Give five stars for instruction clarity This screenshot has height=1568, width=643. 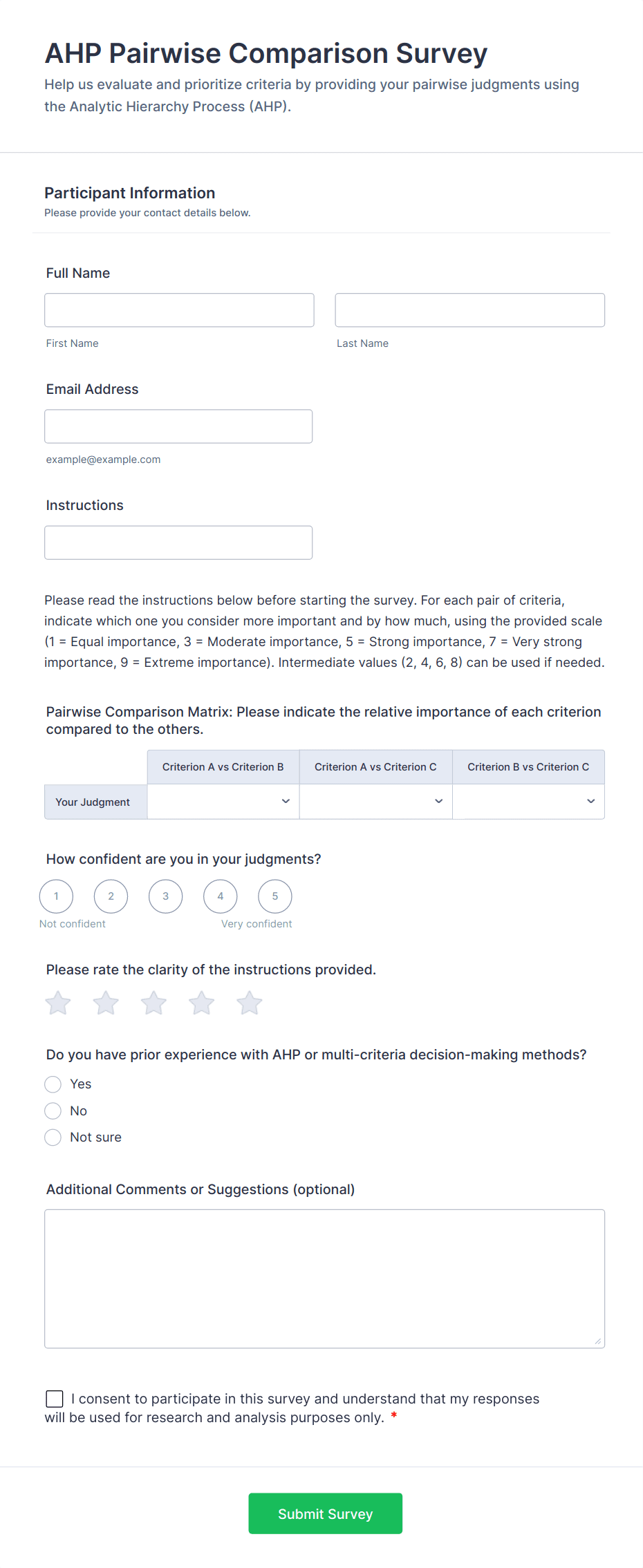click(250, 1003)
